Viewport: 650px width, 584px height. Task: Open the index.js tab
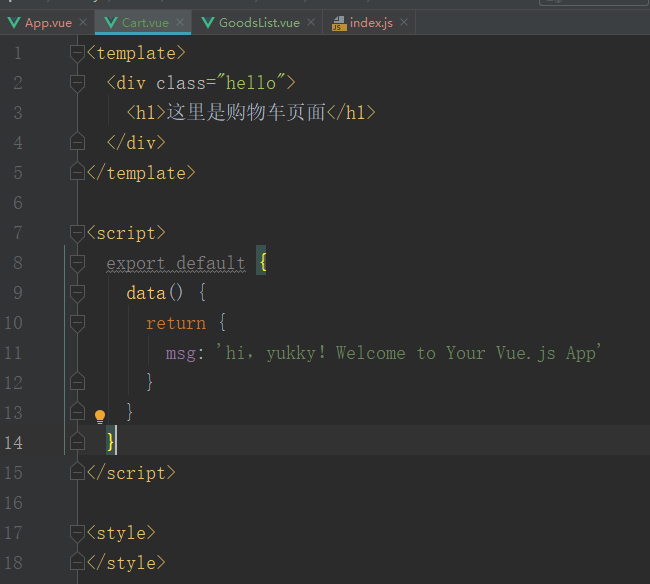pos(371,23)
